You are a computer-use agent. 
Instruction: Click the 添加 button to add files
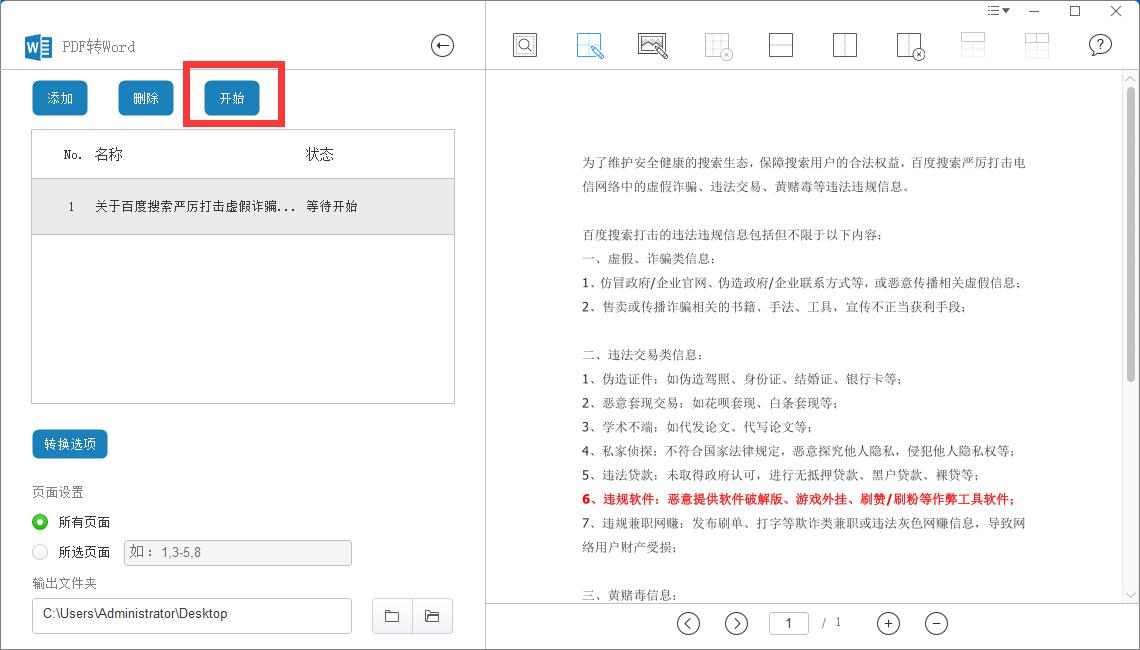[60, 98]
